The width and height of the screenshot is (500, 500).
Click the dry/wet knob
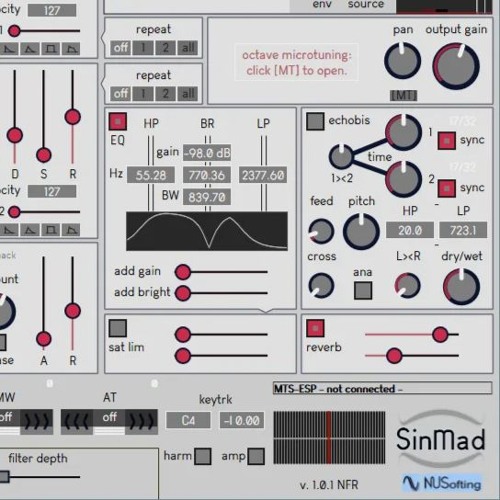click(x=462, y=287)
